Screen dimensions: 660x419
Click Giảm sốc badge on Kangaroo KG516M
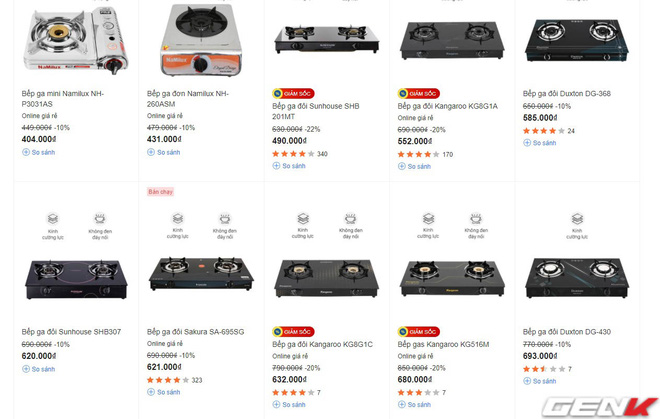(419, 332)
